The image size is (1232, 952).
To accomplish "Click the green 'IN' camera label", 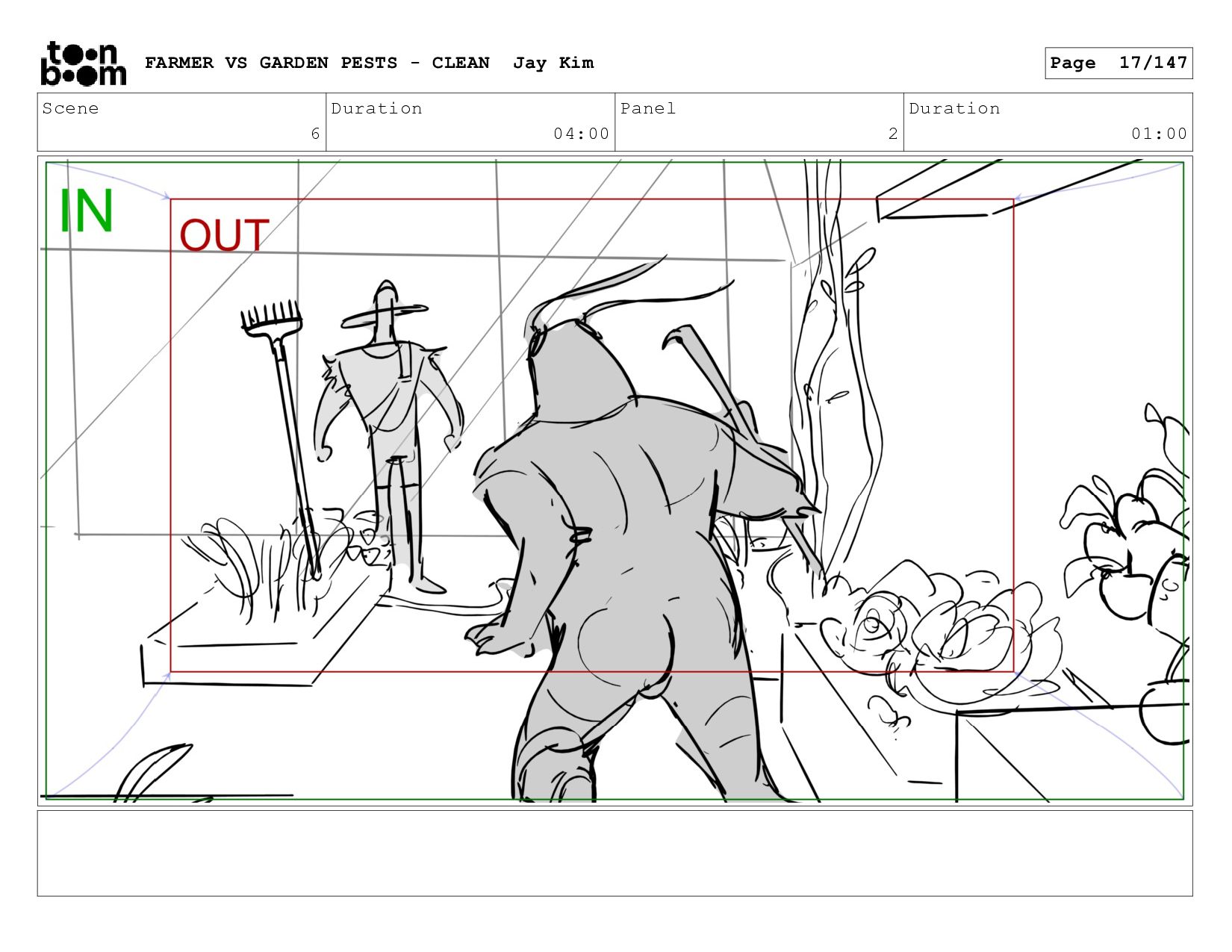I will pyautogui.click(x=86, y=211).
